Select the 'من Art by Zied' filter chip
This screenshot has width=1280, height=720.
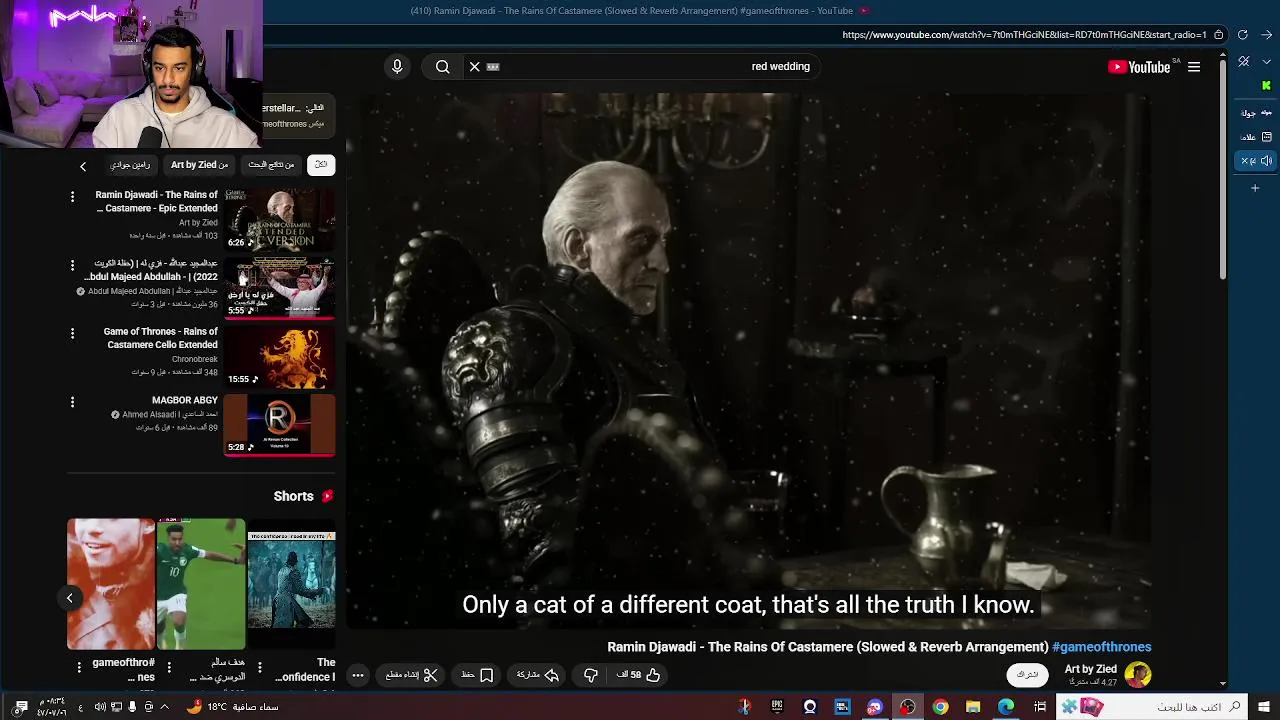199,165
